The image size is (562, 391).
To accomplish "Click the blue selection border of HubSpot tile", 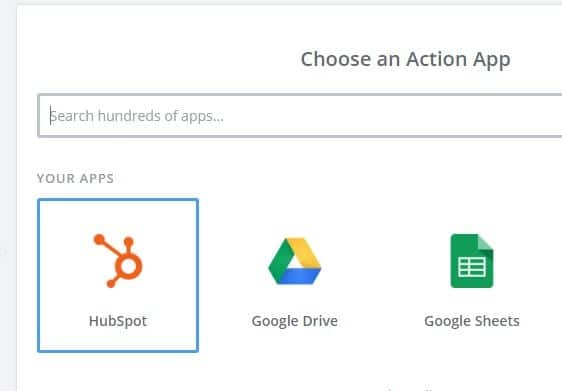I will (x=38, y=275).
